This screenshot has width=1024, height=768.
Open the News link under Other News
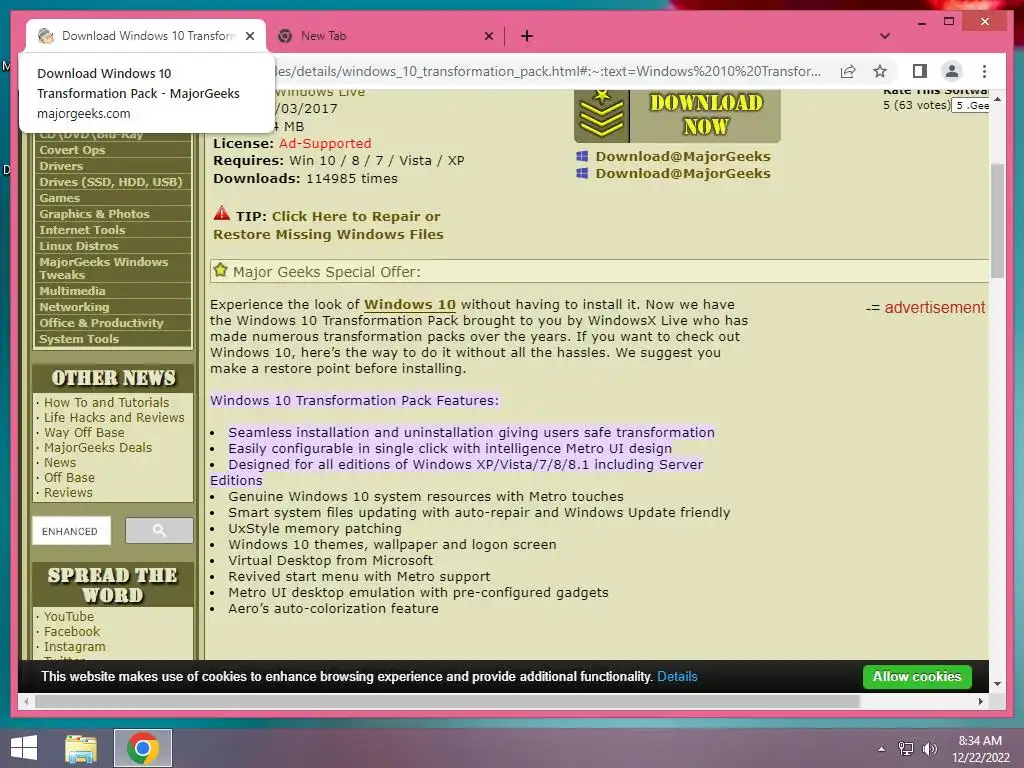[x=60, y=462]
